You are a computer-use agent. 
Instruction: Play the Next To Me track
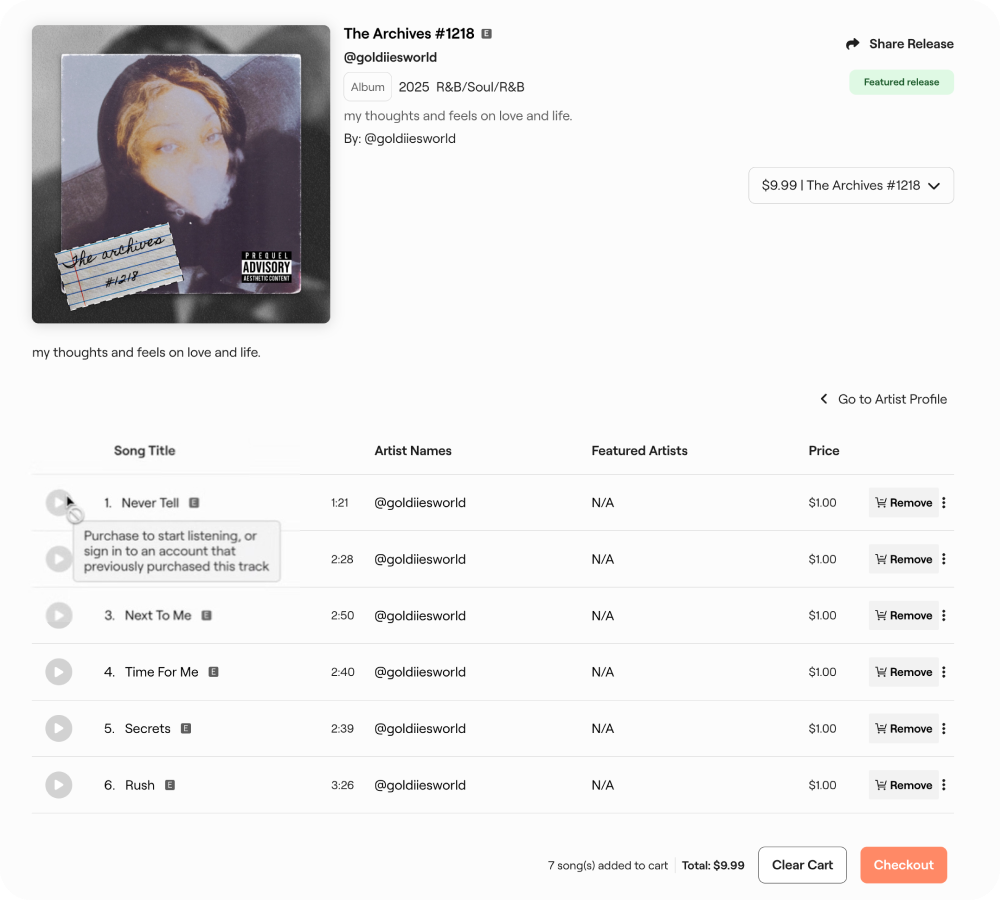[59, 616]
